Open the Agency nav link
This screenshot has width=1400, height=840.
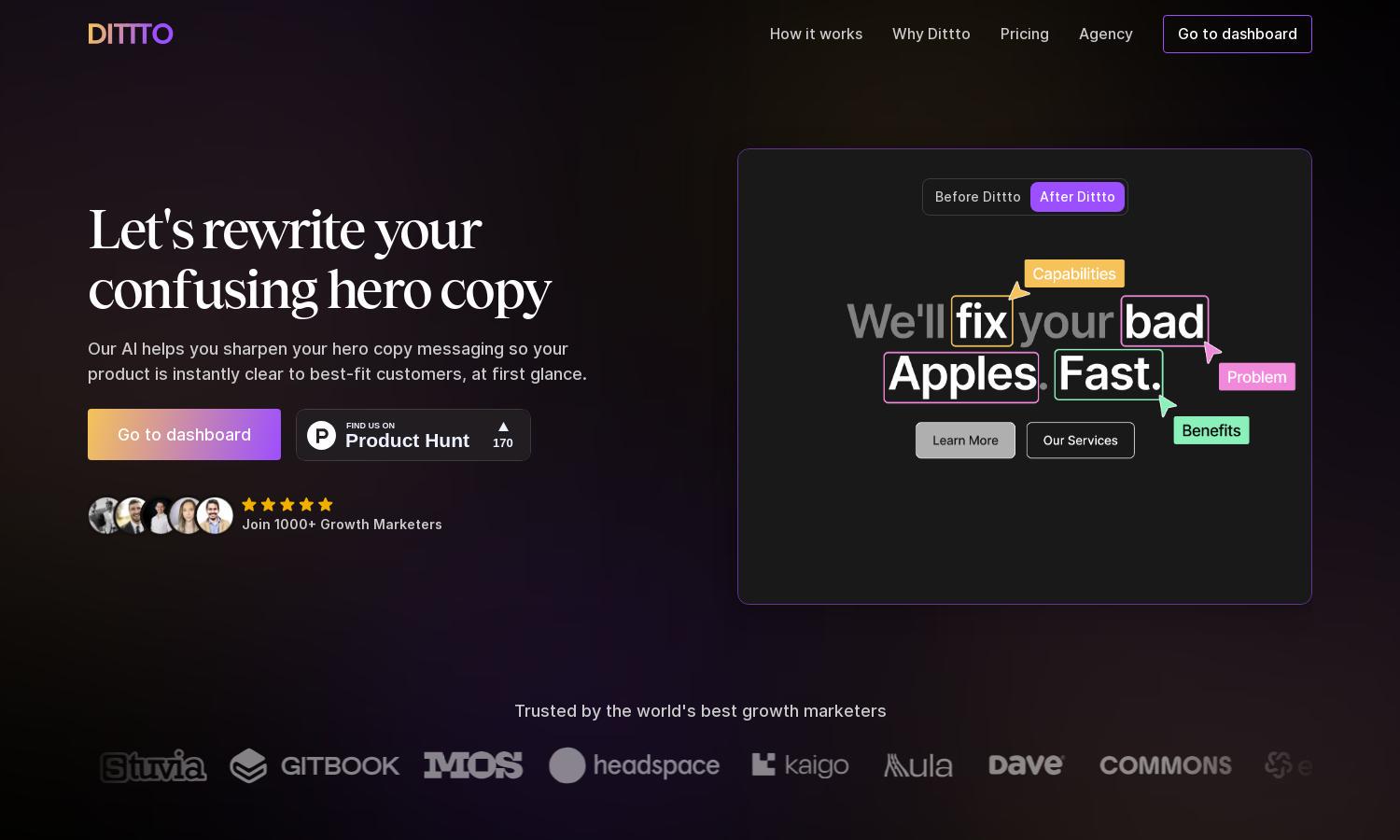coord(1106,34)
